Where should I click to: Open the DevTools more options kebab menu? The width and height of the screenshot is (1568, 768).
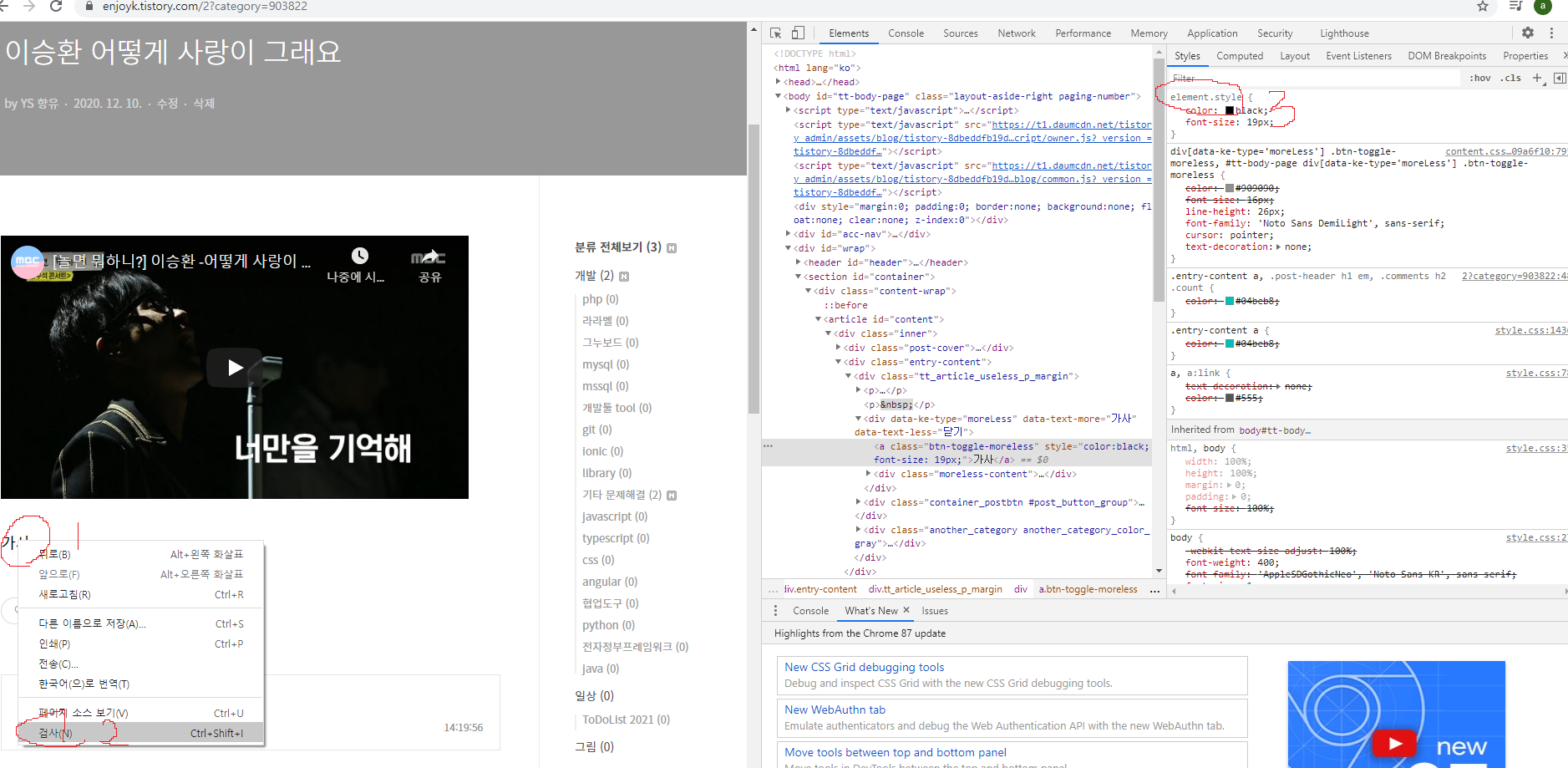tap(1551, 33)
